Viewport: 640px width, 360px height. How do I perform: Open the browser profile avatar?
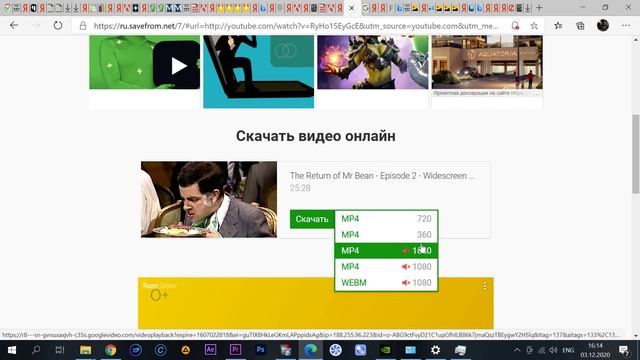(x=603, y=25)
